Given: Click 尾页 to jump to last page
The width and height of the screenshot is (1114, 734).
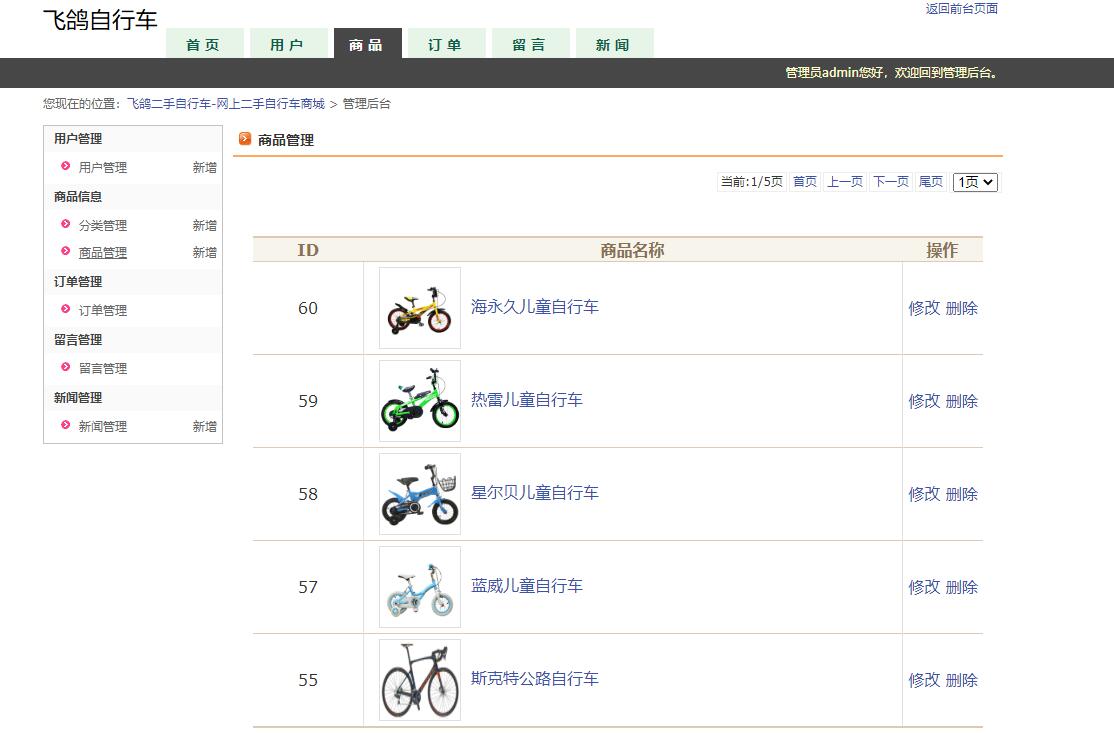Looking at the screenshot, I should pos(930,182).
